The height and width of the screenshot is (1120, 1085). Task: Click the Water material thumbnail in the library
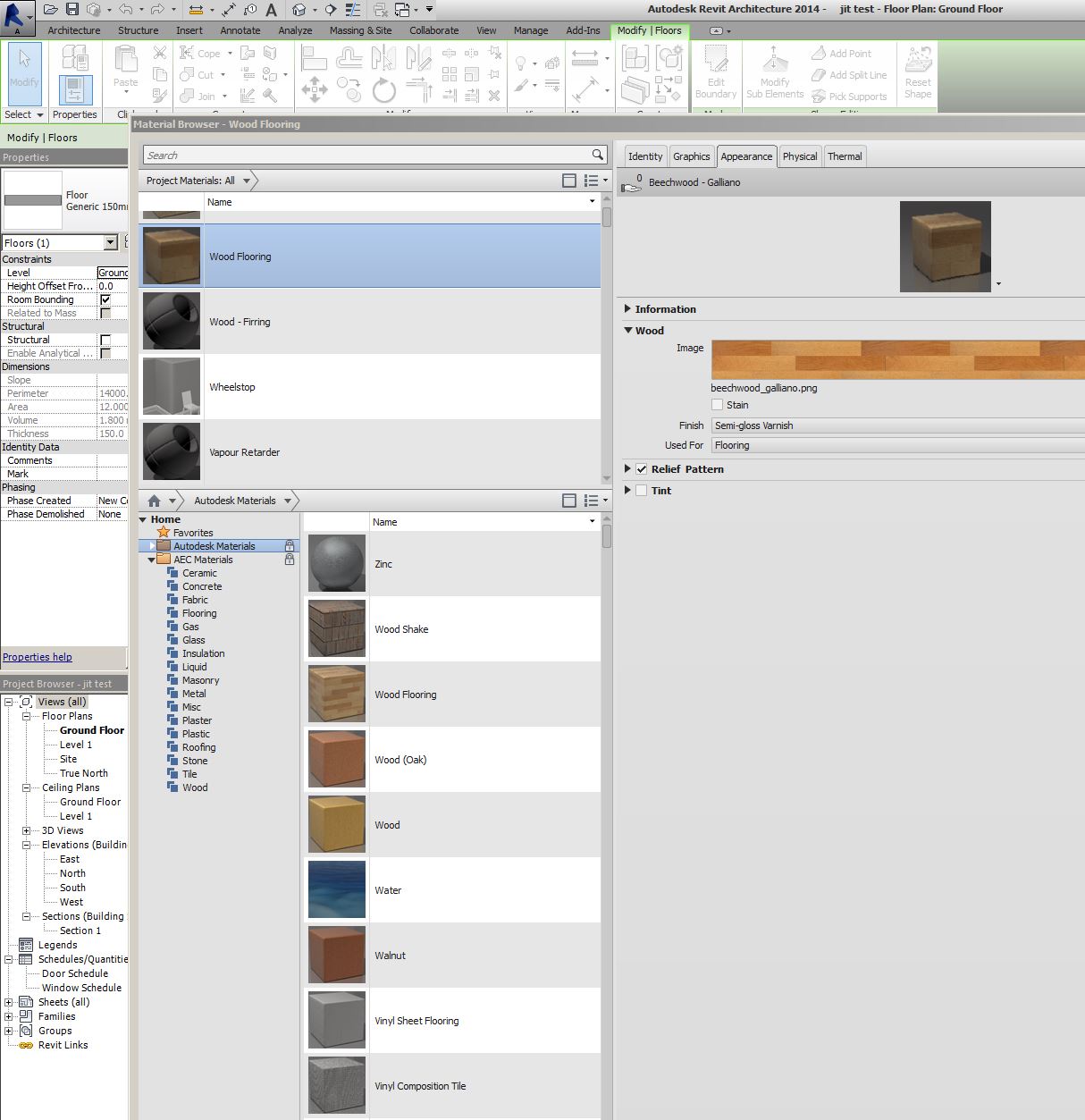coord(337,889)
